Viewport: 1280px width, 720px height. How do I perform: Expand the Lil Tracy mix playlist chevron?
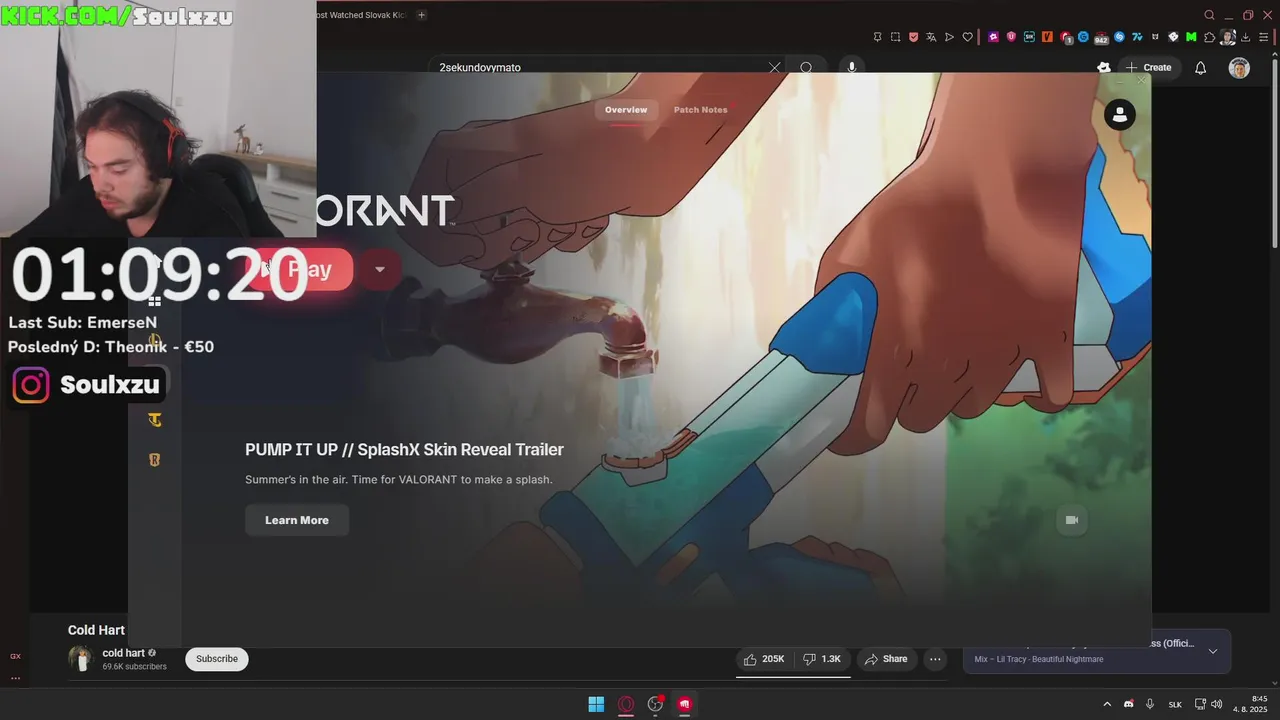[1213, 651]
